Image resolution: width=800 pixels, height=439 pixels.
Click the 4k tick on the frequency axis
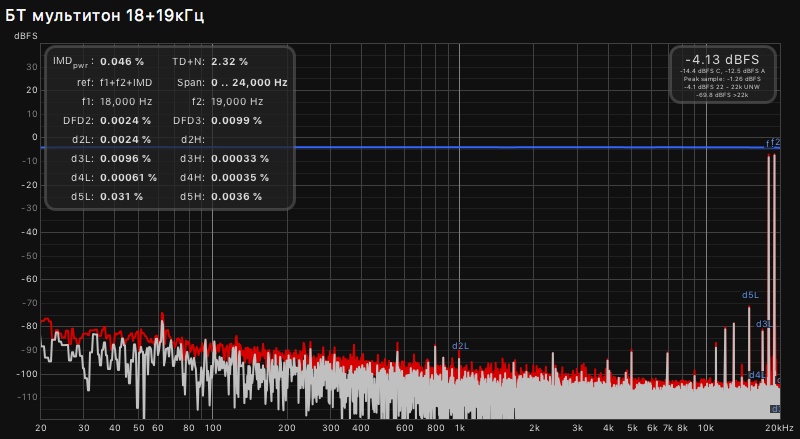pyautogui.click(x=608, y=428)
